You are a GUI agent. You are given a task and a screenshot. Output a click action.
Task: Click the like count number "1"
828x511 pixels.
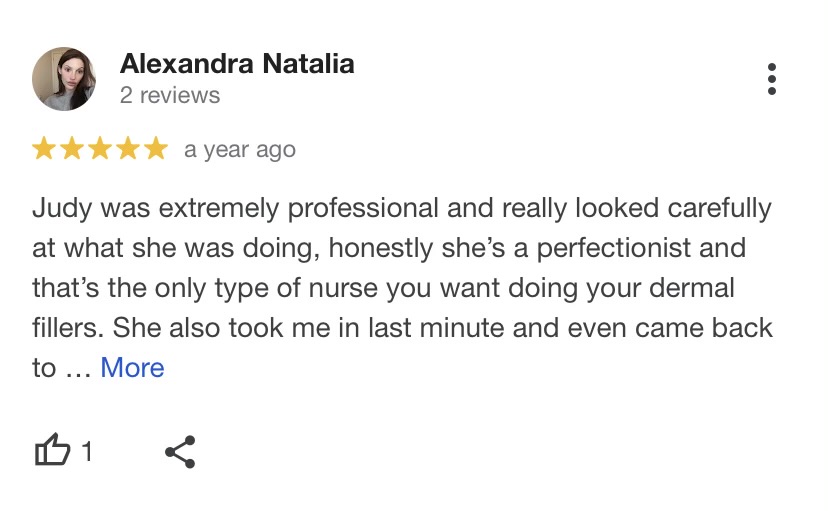[x=87, y=451]
